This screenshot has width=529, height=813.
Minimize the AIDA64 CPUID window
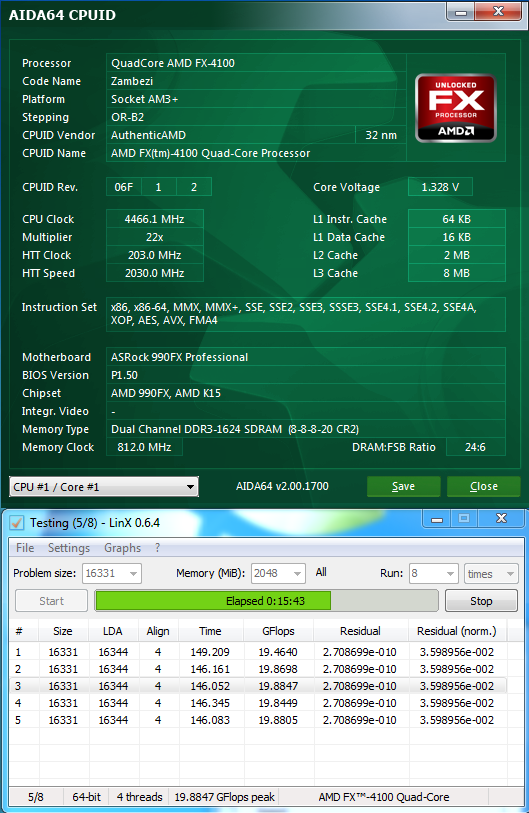pos(461,12)
